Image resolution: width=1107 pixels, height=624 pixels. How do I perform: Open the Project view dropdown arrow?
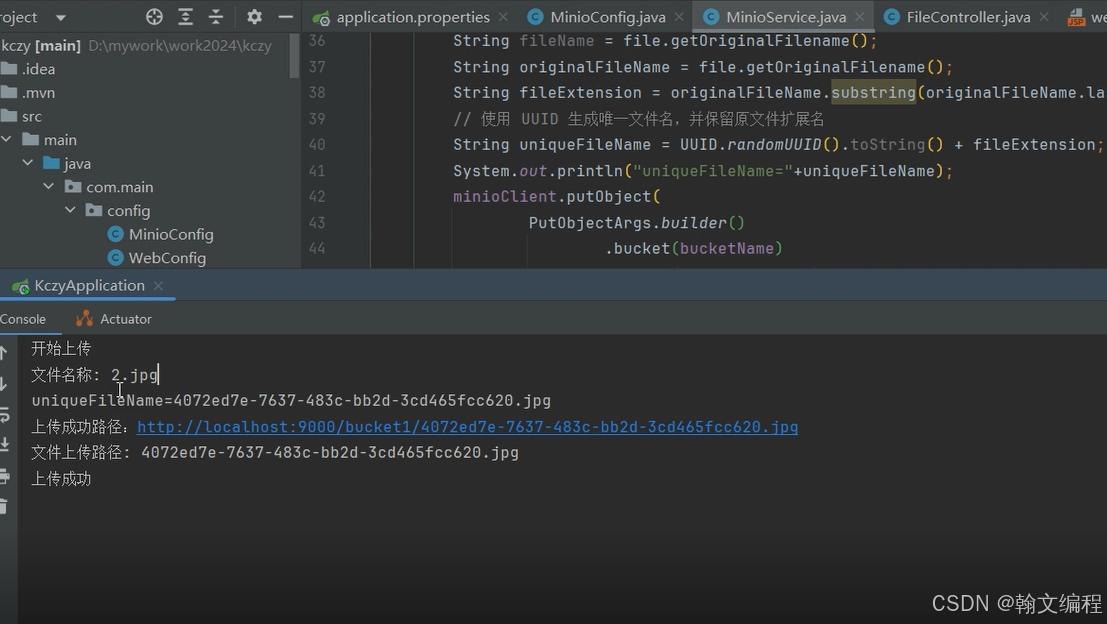click(x=61, y=18)
